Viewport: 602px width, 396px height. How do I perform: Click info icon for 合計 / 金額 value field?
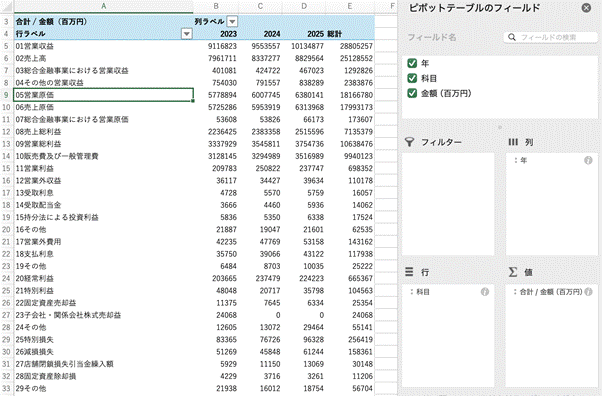589,292
